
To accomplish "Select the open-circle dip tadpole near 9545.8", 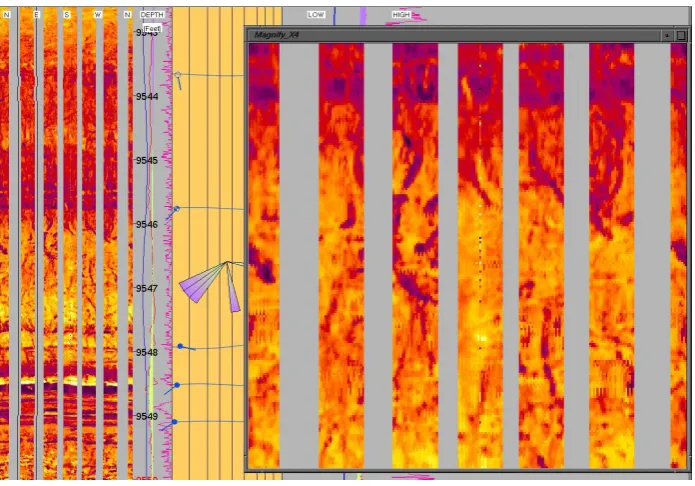I will 176,208.
